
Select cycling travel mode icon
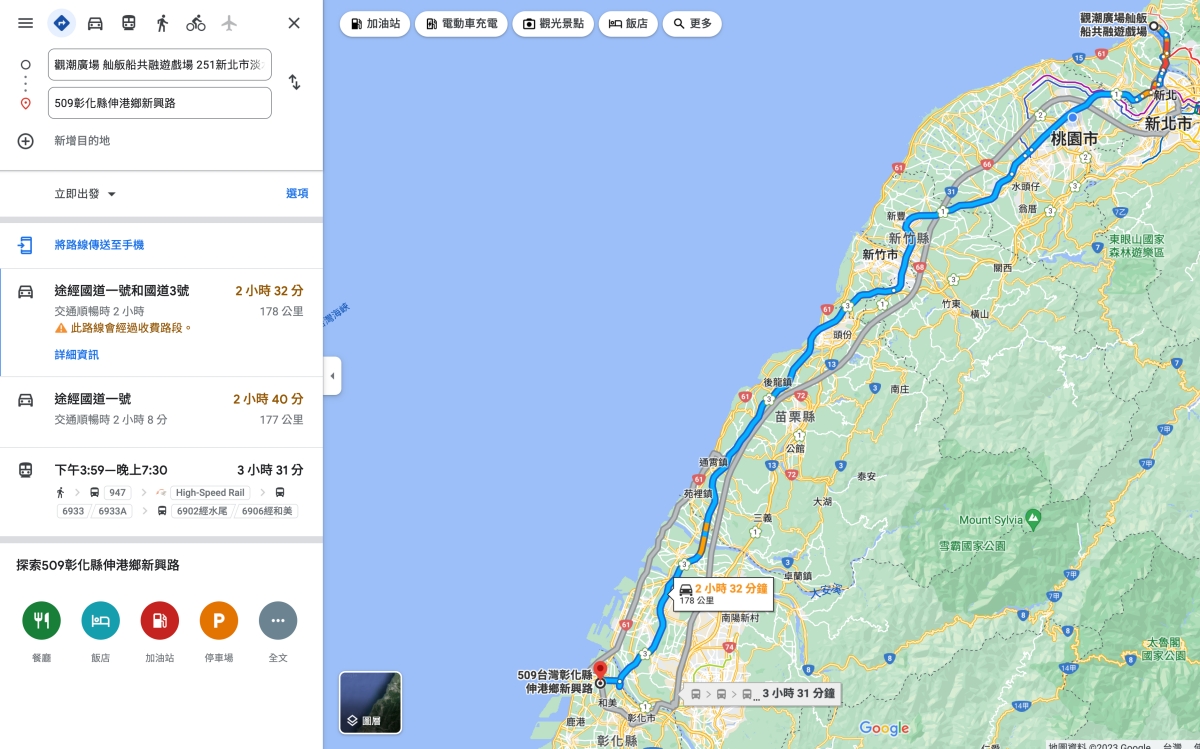196,23
